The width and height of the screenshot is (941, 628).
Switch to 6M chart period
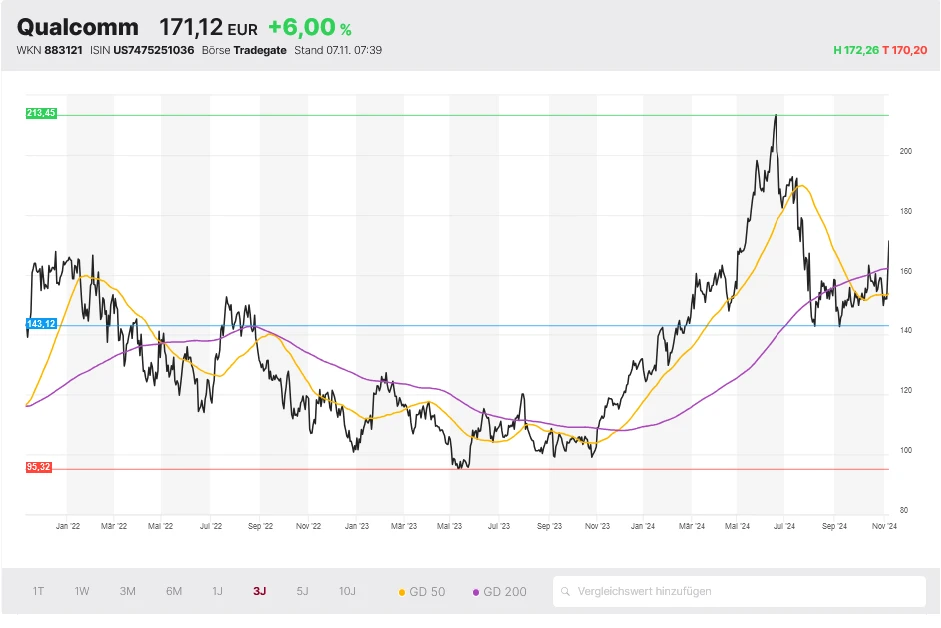174,591
